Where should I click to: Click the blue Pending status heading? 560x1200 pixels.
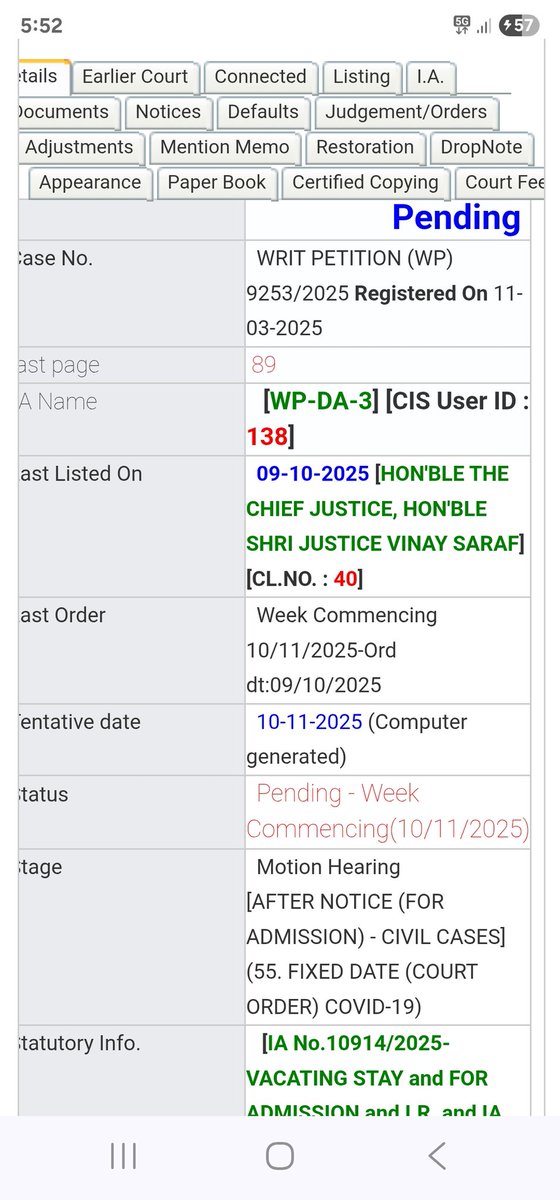click(x=456, y=217)
